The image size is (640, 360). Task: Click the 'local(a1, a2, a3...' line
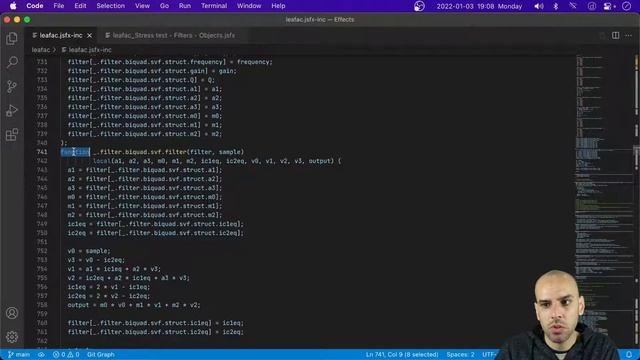click(x=217, y=161)
